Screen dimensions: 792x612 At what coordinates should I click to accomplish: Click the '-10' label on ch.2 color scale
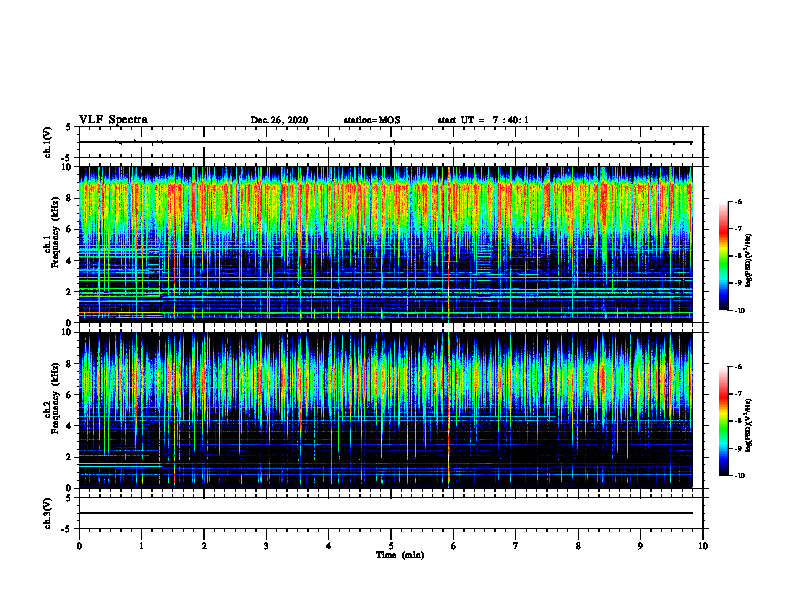[x=738, y=475]
